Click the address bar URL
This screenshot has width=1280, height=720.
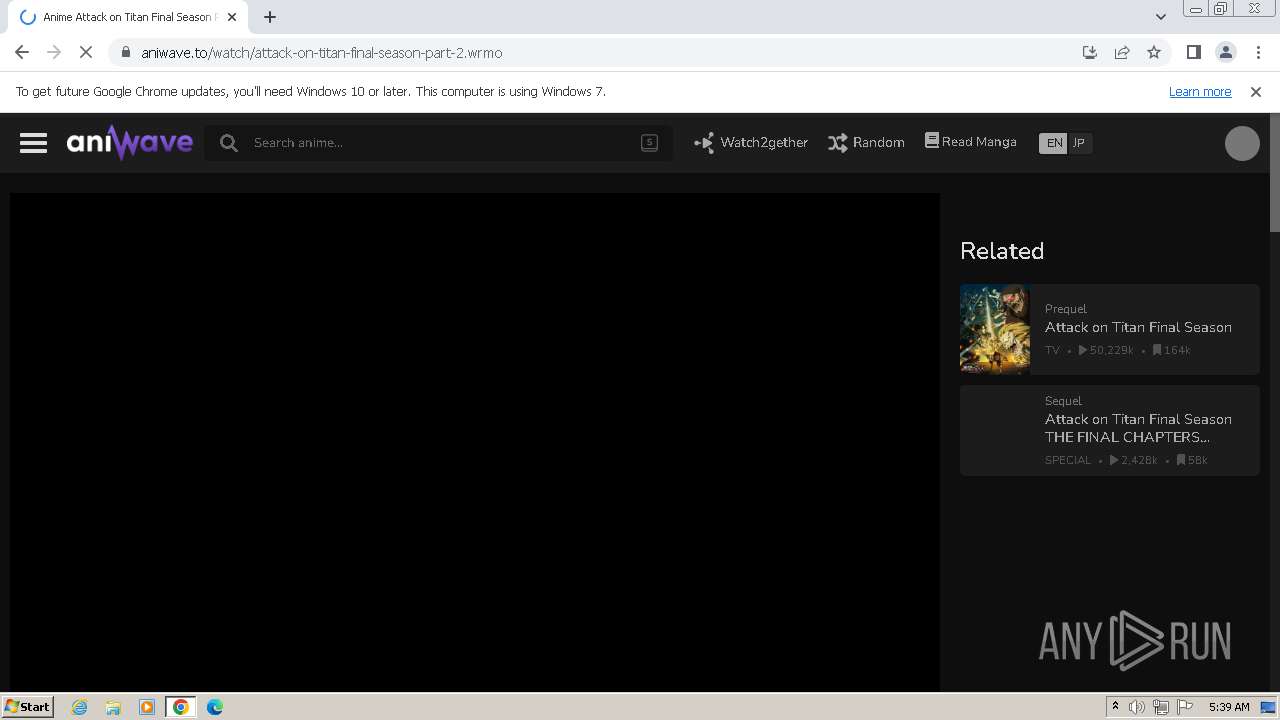click(x=322, y=52)
